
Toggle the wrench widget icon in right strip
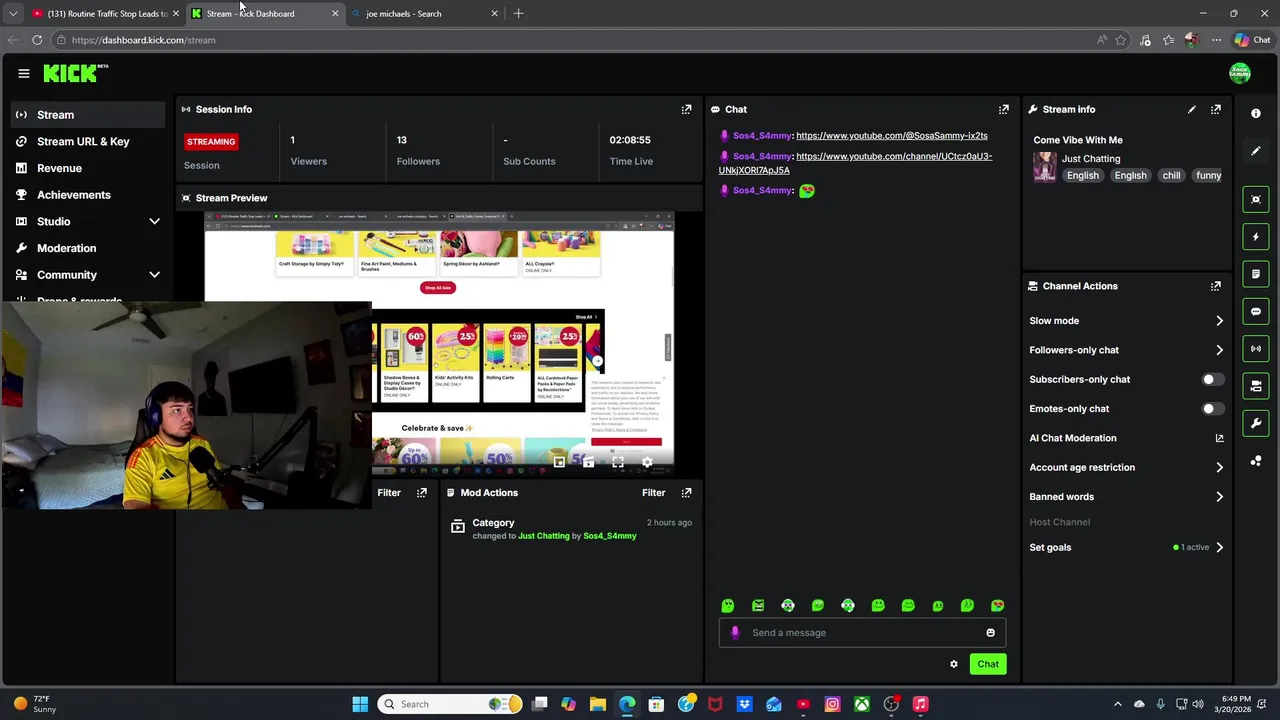tap(1256, 423)
